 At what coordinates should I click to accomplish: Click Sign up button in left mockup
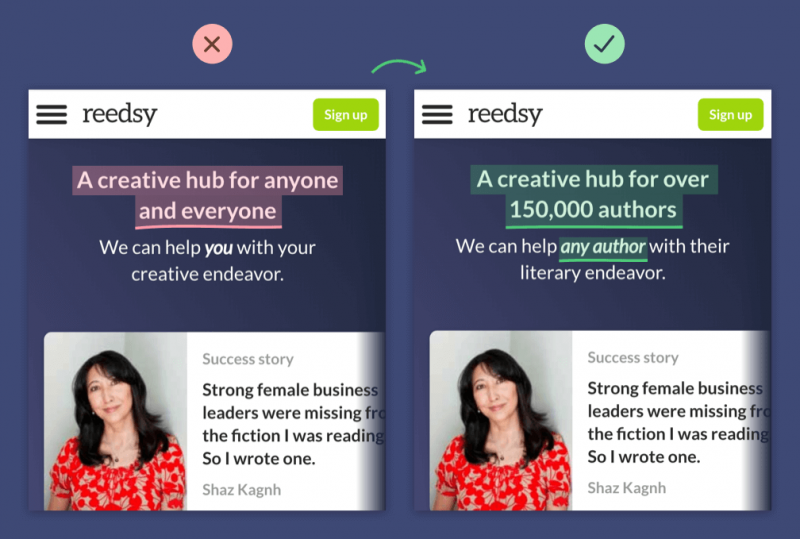coord(346,114)
